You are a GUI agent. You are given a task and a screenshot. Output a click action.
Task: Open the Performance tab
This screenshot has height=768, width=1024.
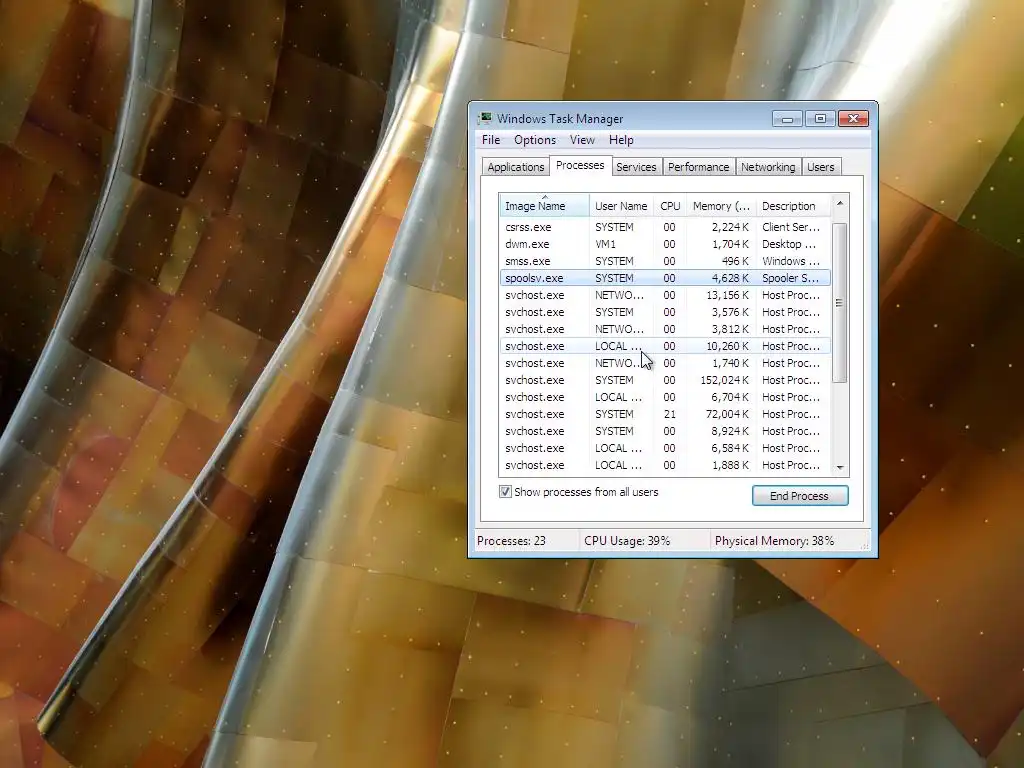coord(698,167)
